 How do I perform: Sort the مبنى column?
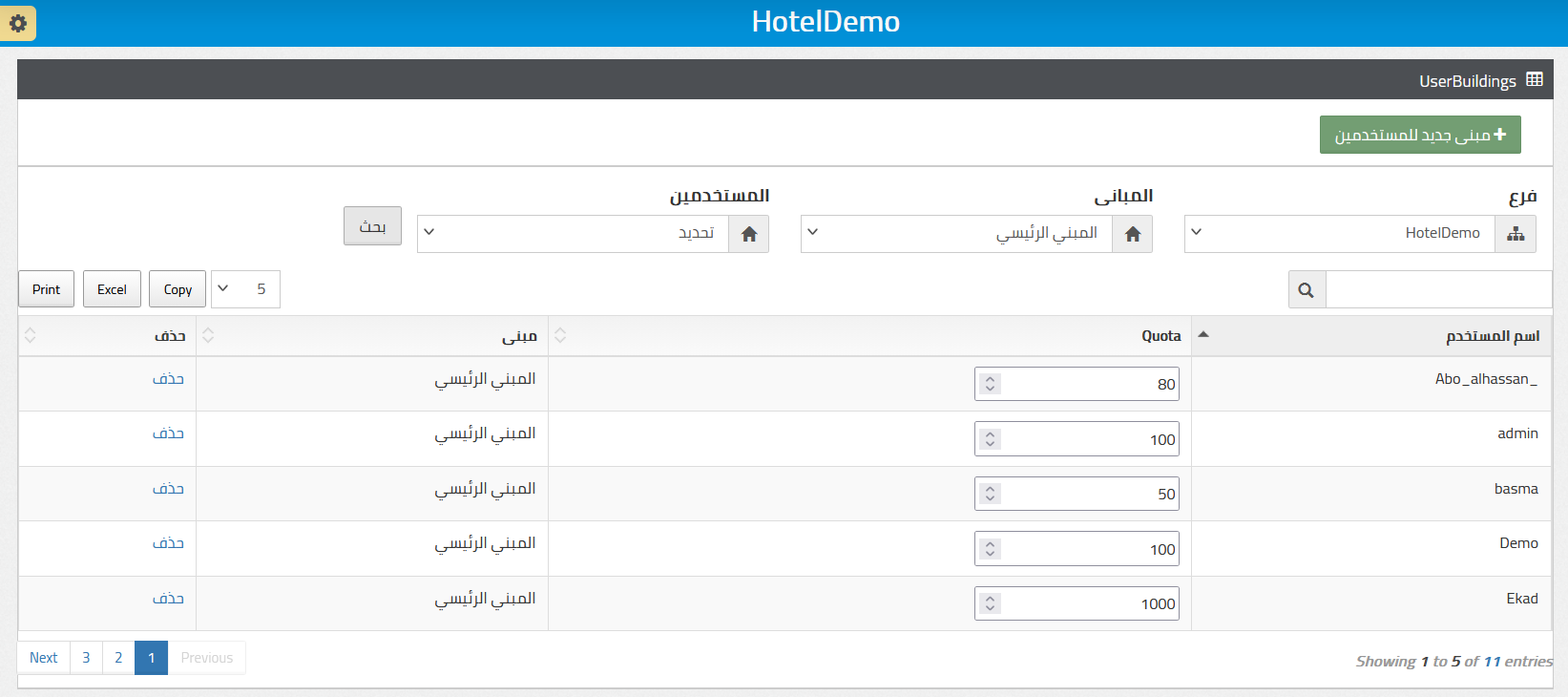(x=208, y=335)
